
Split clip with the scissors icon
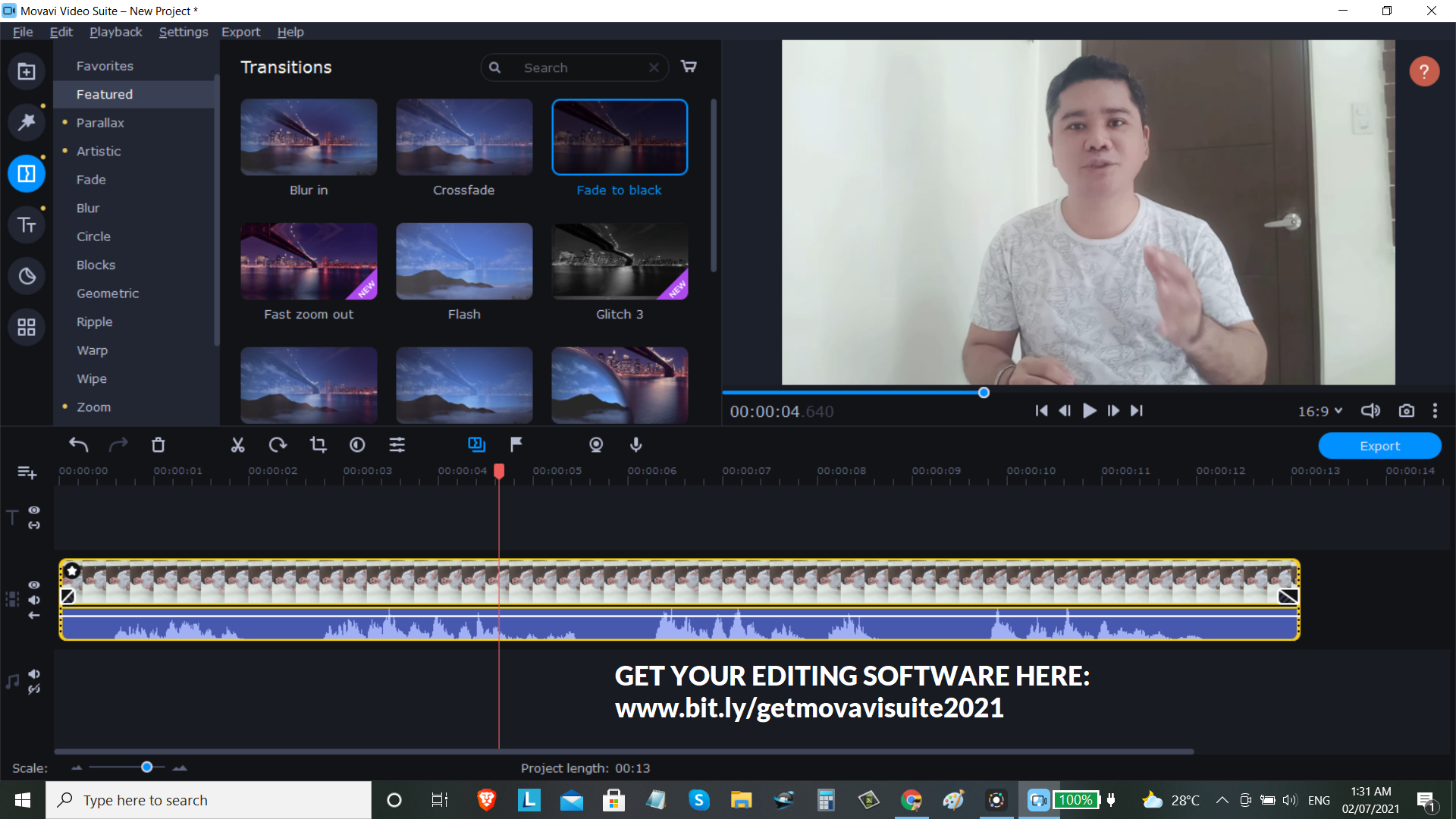pyautogui.click(x=238, y=445)
